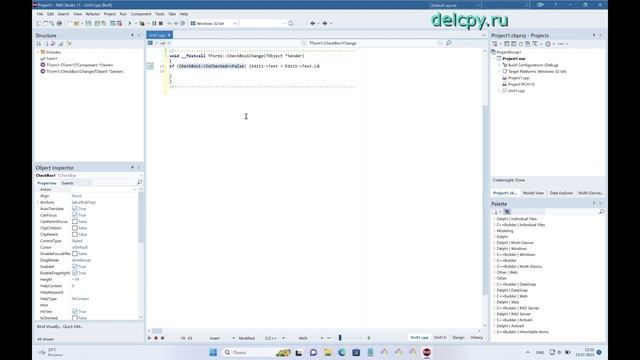
Task: Open the File menu
Action: (40, 14)
